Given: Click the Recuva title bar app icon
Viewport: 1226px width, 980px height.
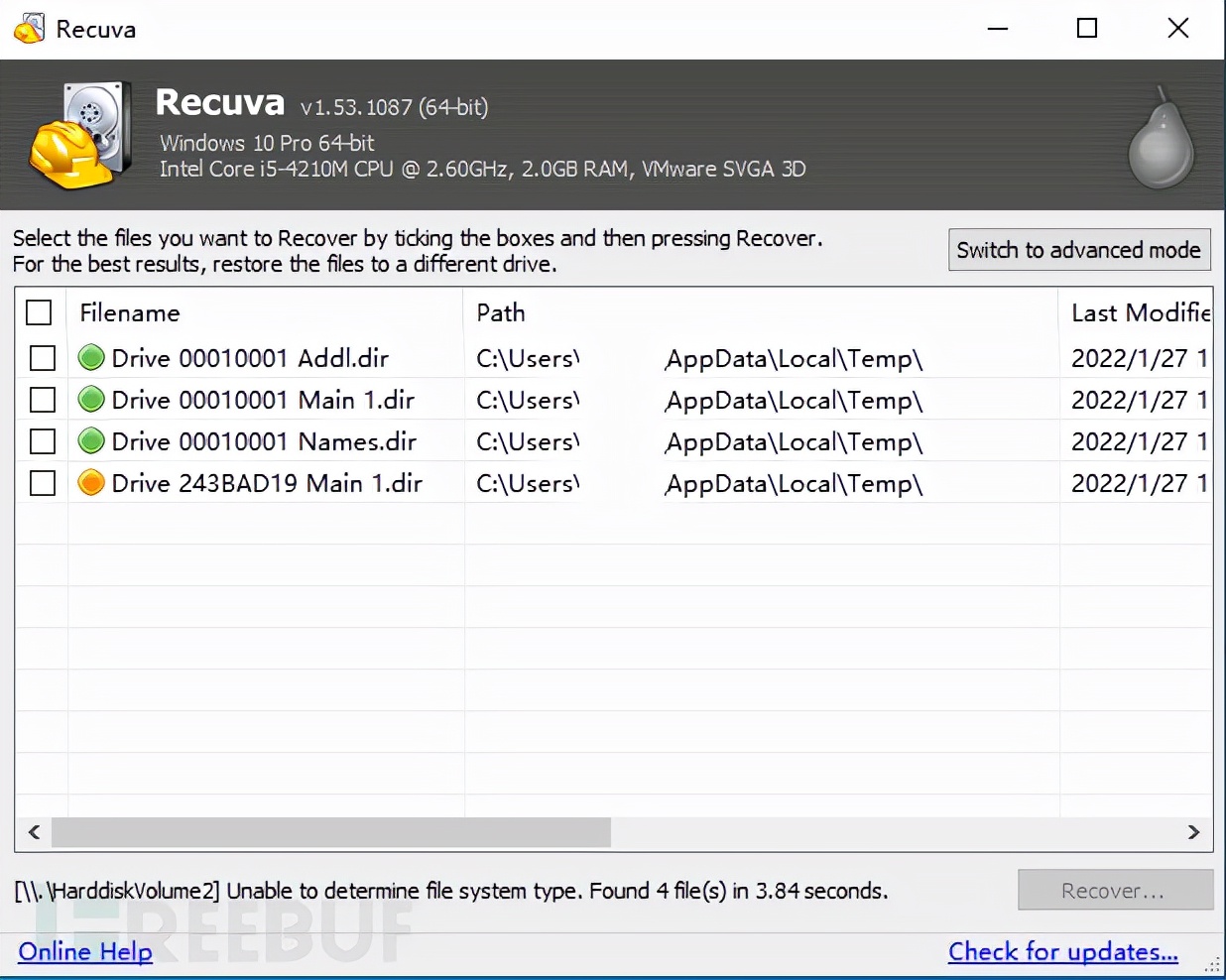Looking at the screenshot, I should coord(30,29).
